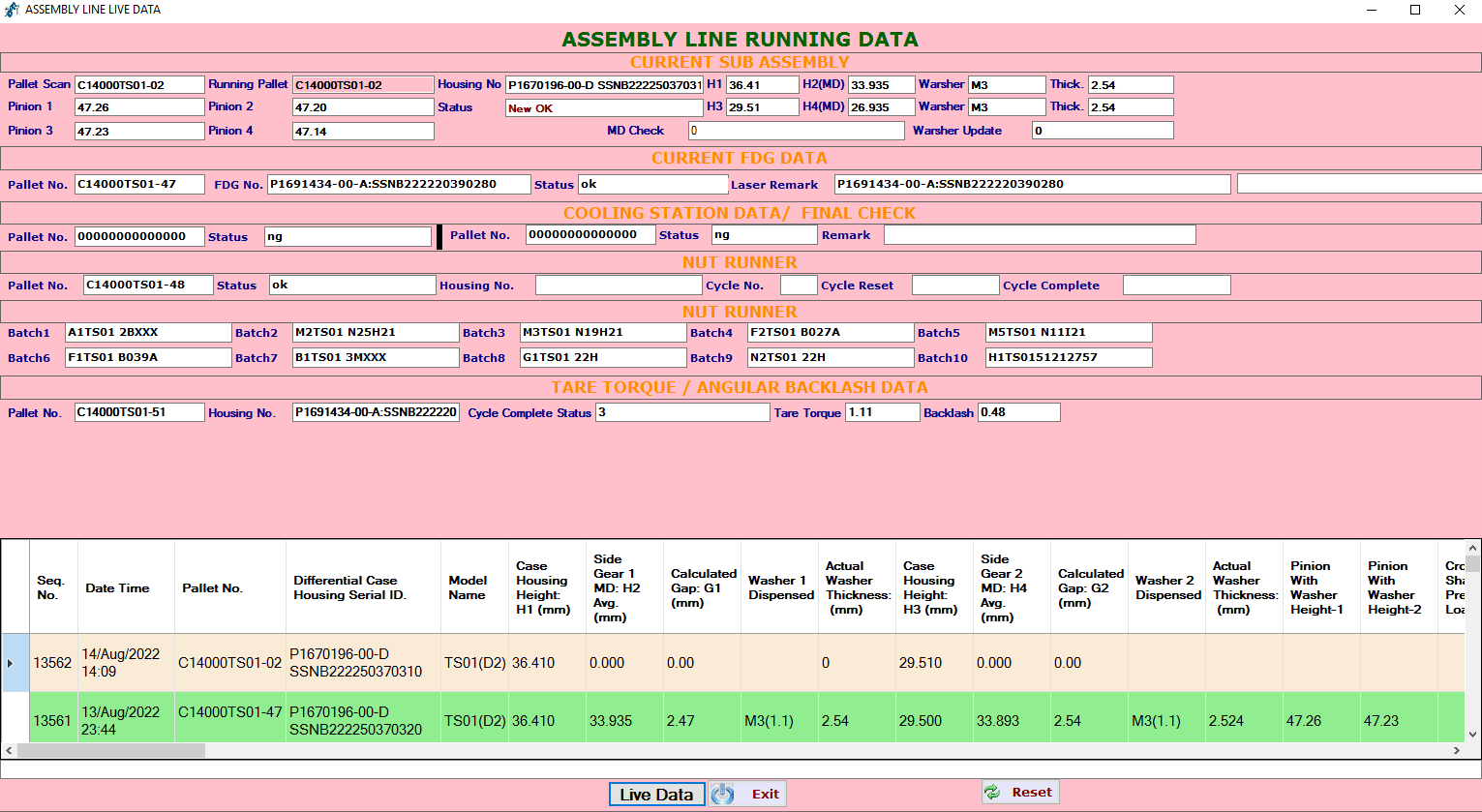Click the H4(MD) value field 26.935

(882, 107)
